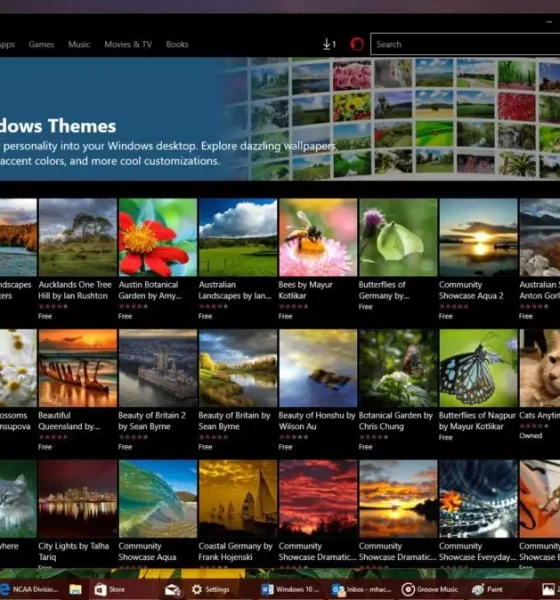Open Botanical Garden by Chris Chung thumbnail
Image resolution: width=560 pixels, height=600 pixels.
[398, 368]
